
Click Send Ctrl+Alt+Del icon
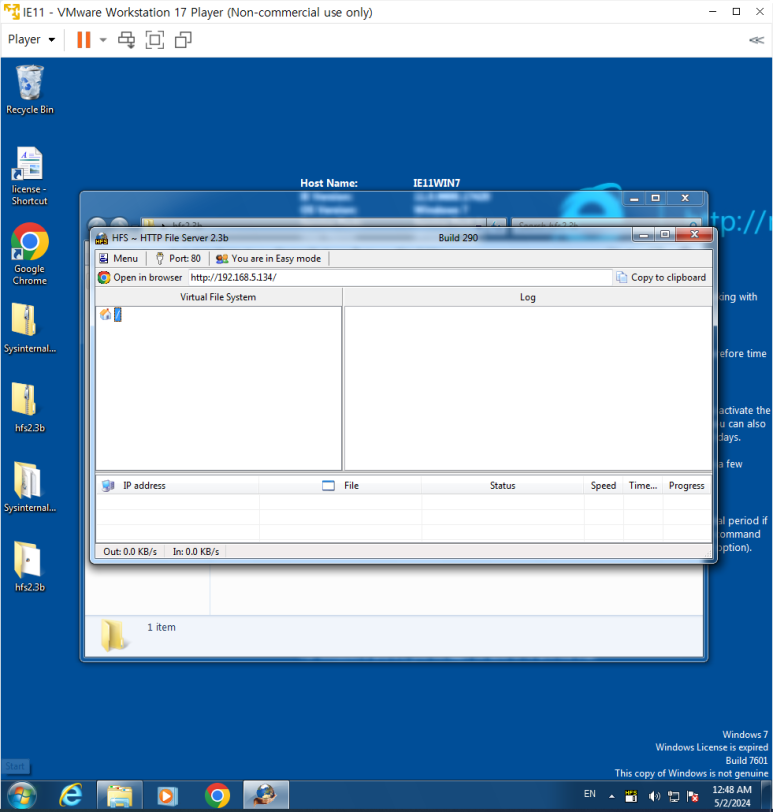[x=126, y=40]
